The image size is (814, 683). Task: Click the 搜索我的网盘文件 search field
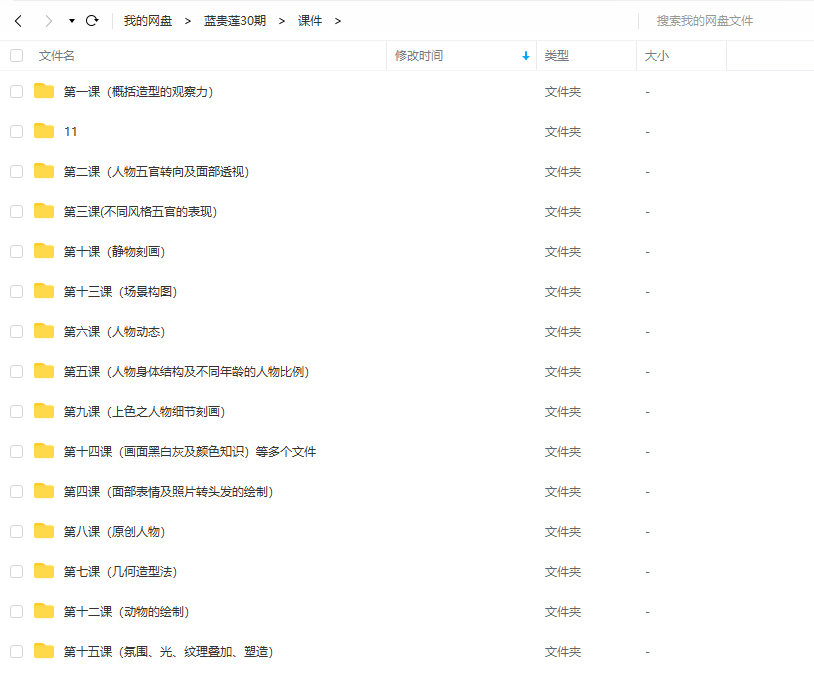point(720,20)
